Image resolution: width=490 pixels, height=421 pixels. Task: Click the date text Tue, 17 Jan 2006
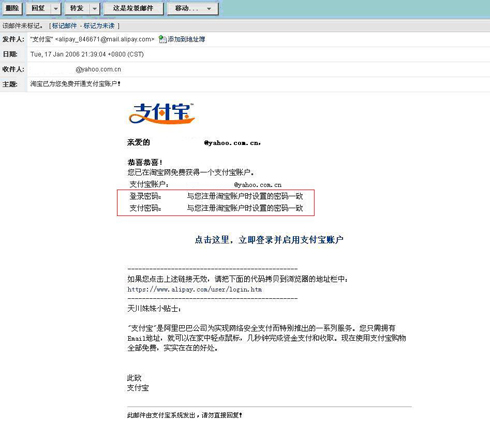(55, 54)
